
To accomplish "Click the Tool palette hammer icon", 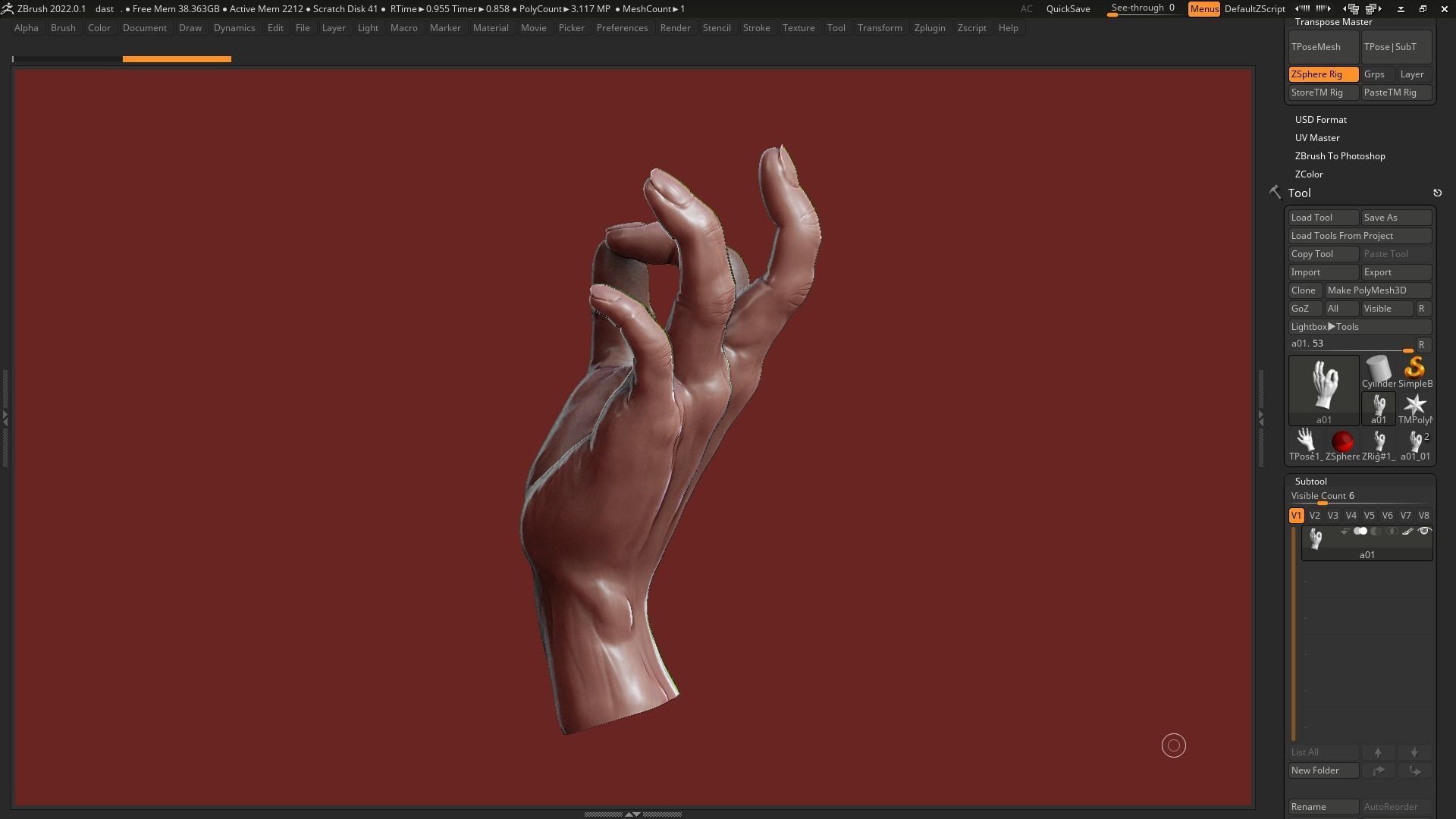I will pyautogui.click(x=1275, y=193).
